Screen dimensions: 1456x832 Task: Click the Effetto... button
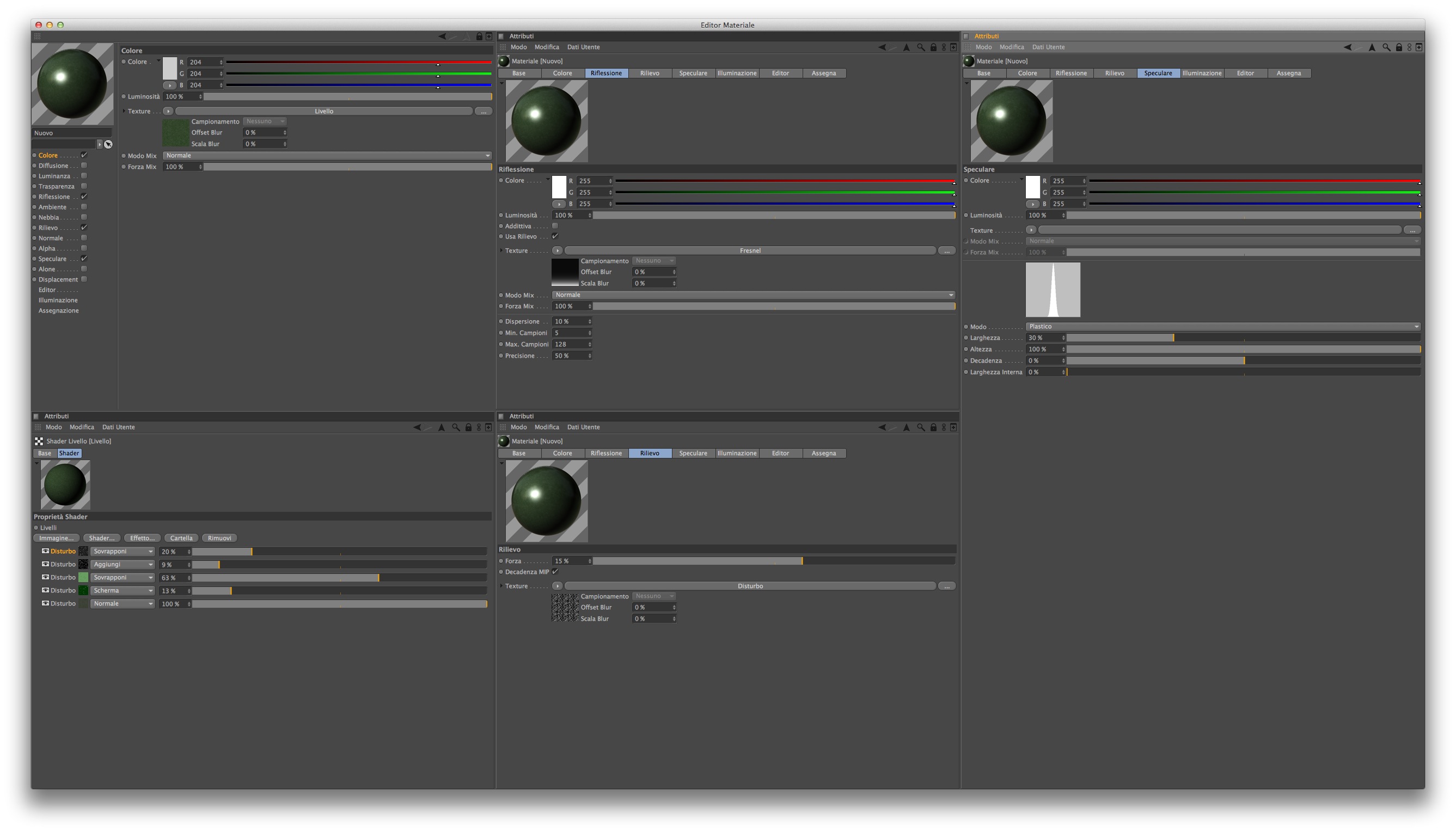[142, 539]
